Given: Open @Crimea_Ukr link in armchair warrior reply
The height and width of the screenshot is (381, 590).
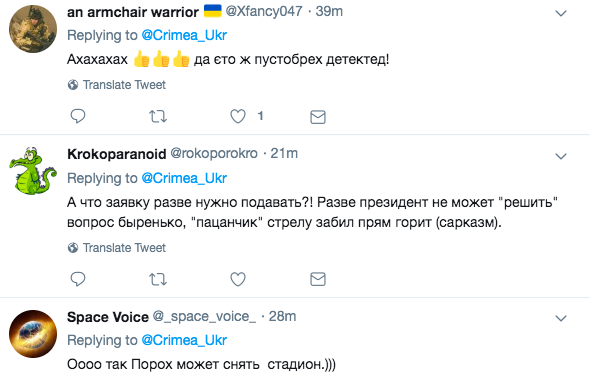Looking at the screenshot, I should [x=184, y=35].
